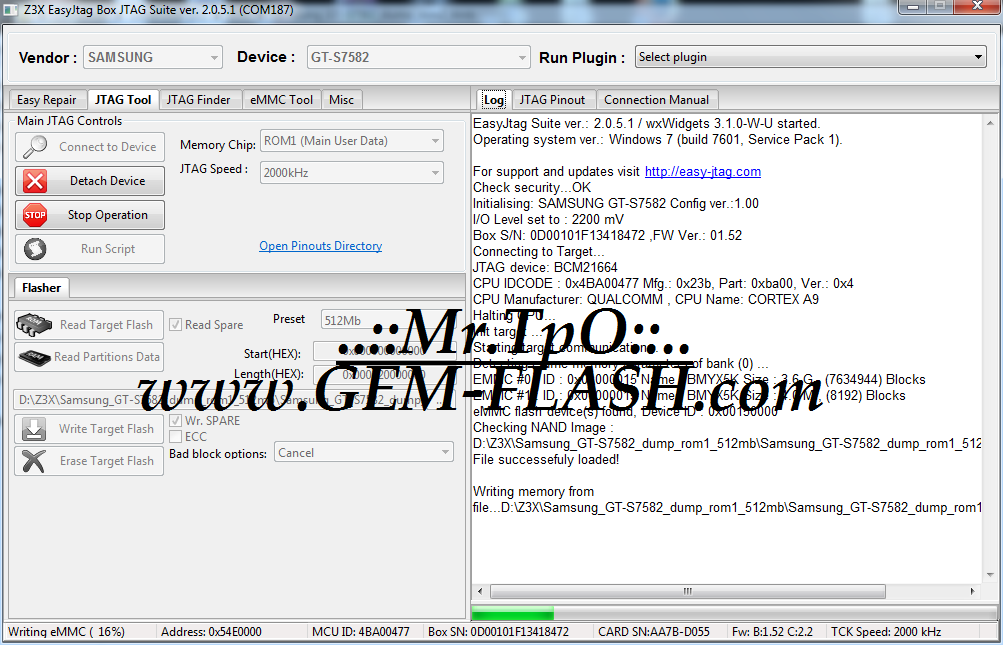Screen dimensions: 1003x645
Task: Click the Start(HEX) input field
Action: click(x=384, y=351)
